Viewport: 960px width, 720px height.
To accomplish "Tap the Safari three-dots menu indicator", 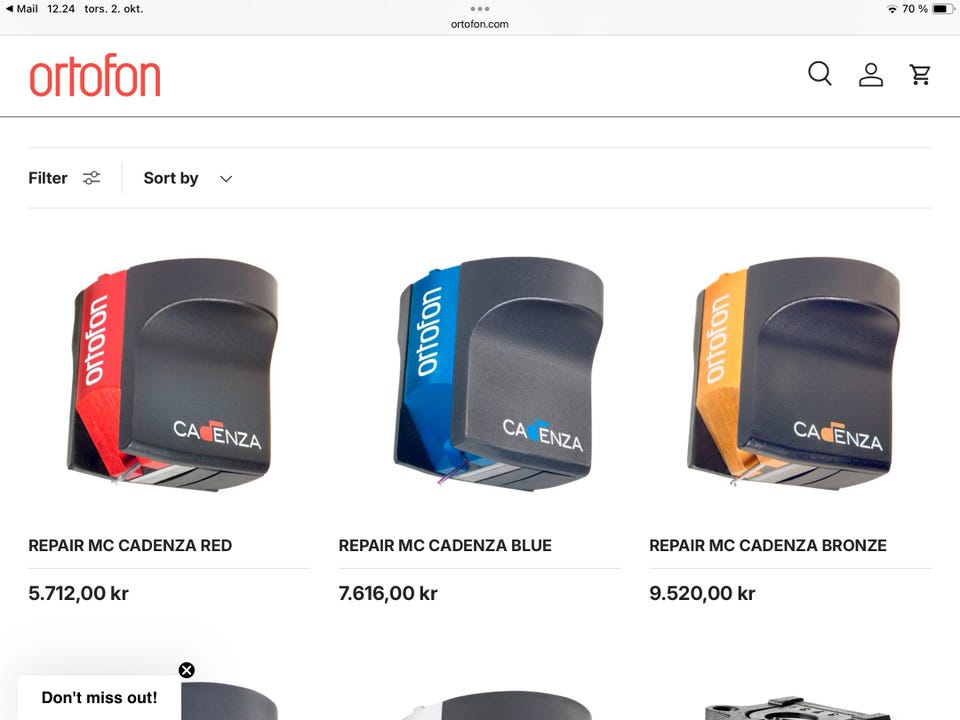I will tap(479, 9).
